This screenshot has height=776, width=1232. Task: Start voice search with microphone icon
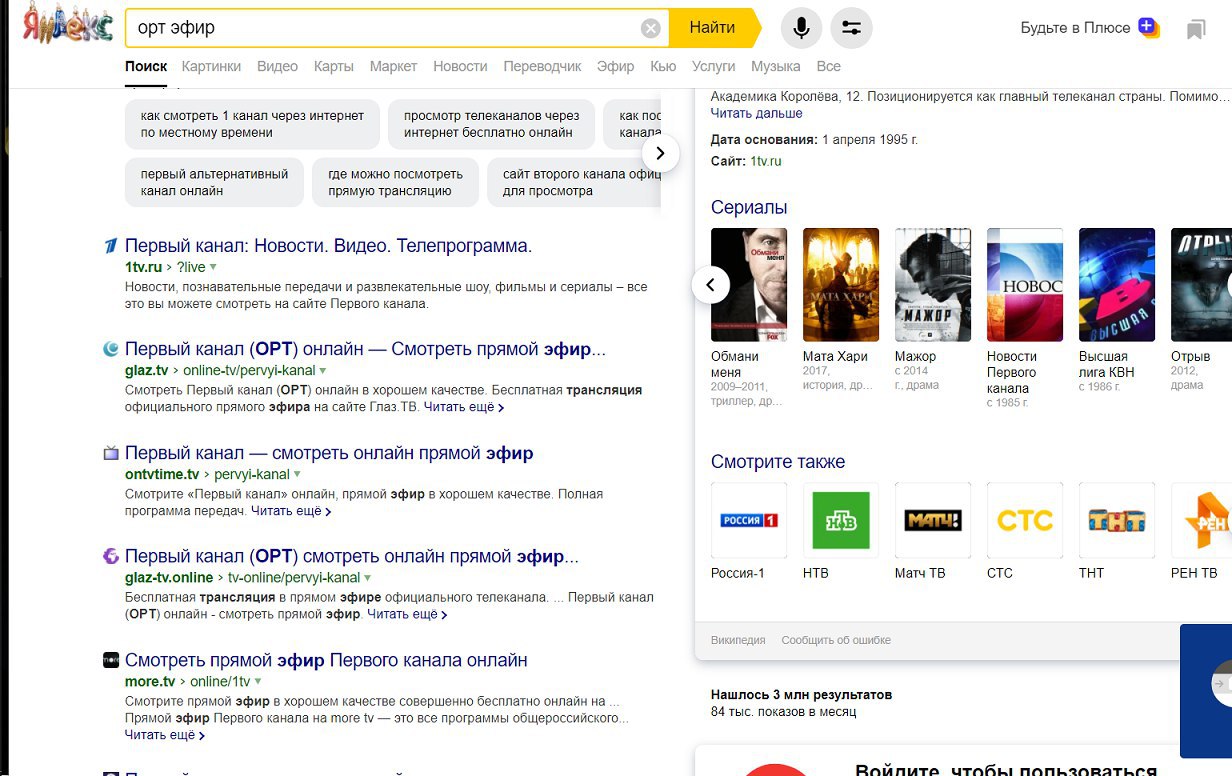click(801, 28)
